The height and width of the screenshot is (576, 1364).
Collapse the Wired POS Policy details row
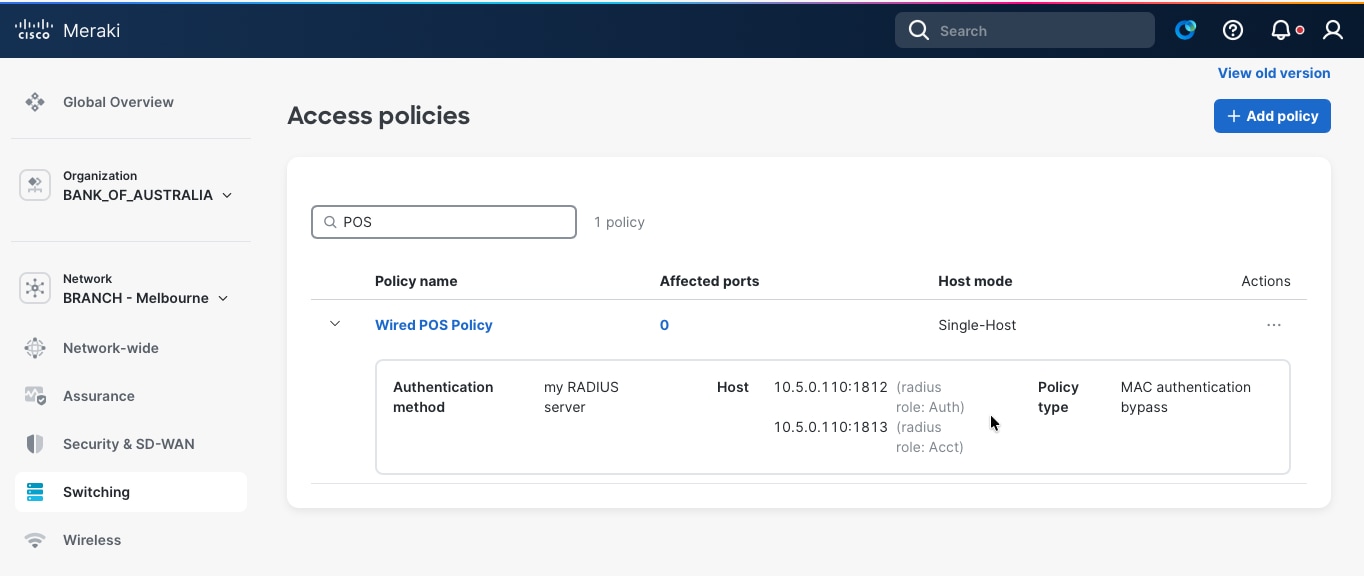335,323
